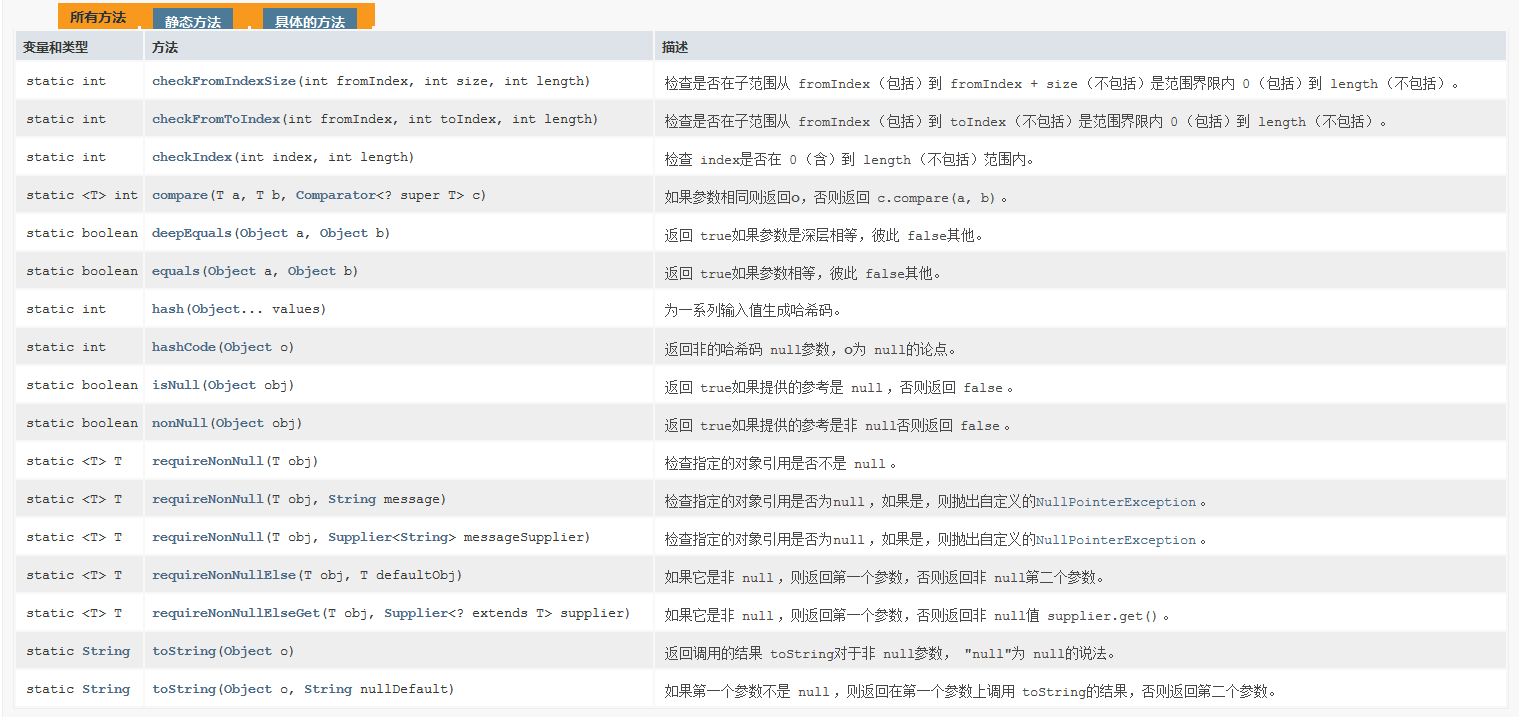Open the checkFromToIndex method link
This screenshot has height=717, width=1519.
click(x=216, y=119)
